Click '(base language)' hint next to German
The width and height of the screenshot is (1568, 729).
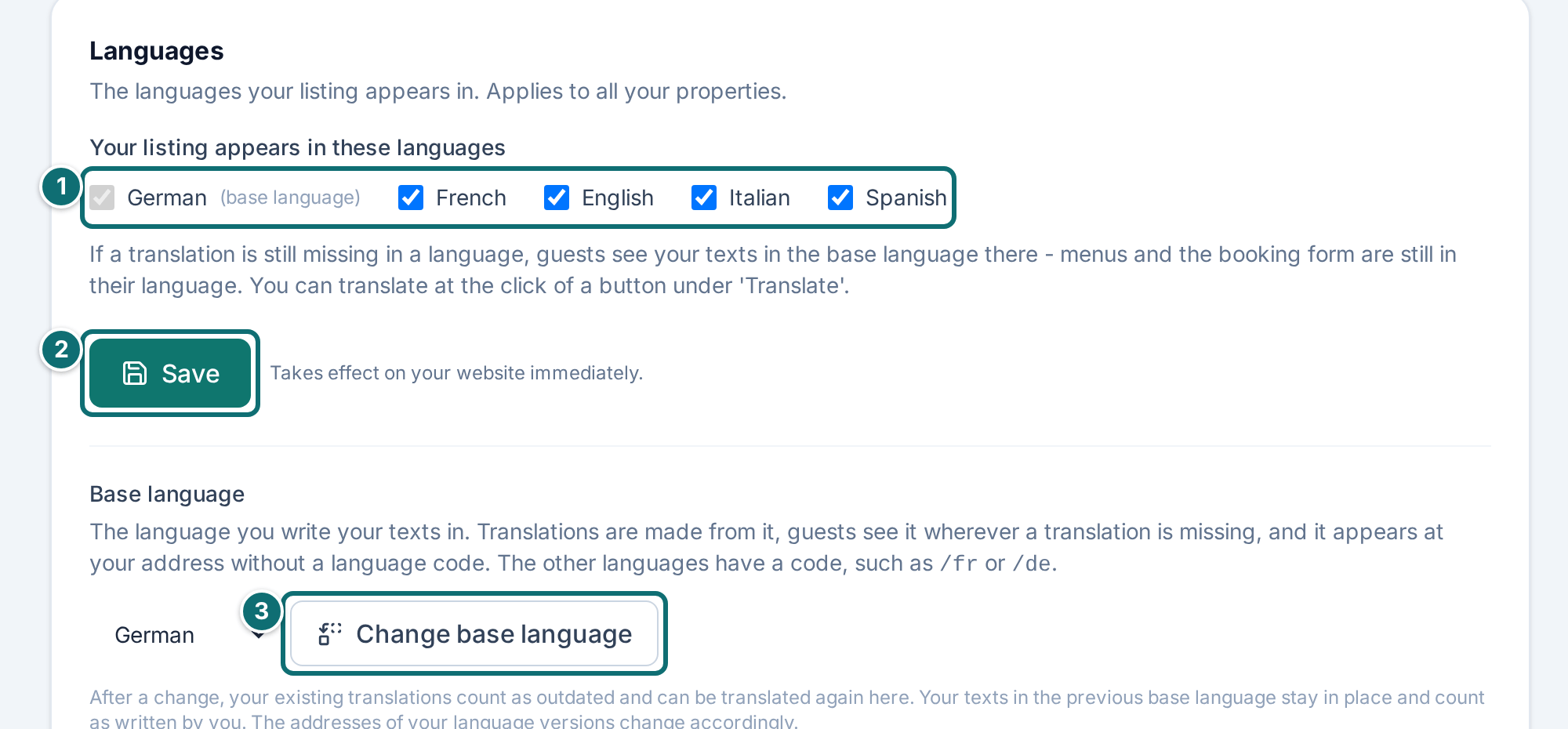[x=290, y=198]
